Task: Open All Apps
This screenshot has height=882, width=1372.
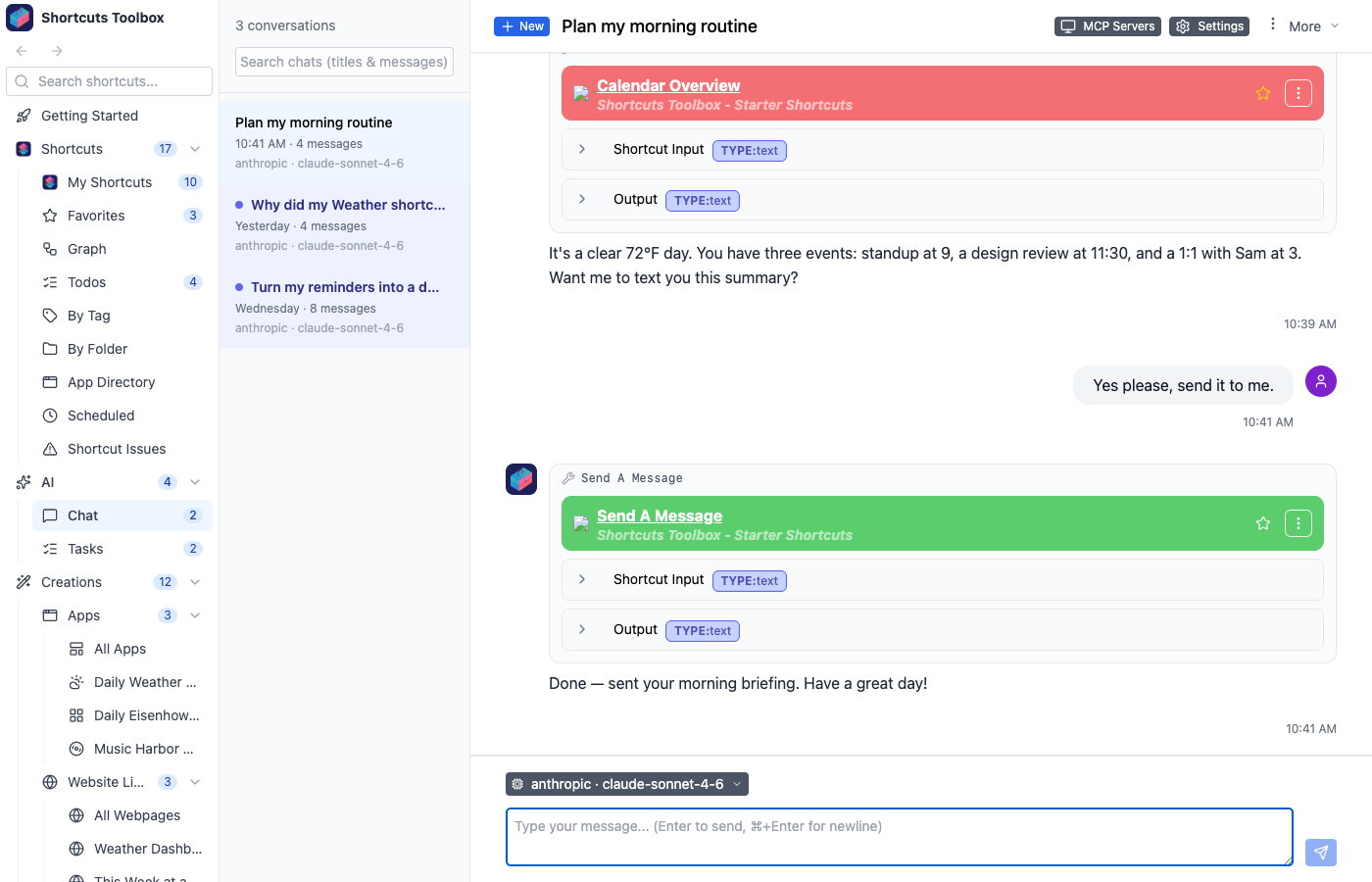Action: point(135,649)
